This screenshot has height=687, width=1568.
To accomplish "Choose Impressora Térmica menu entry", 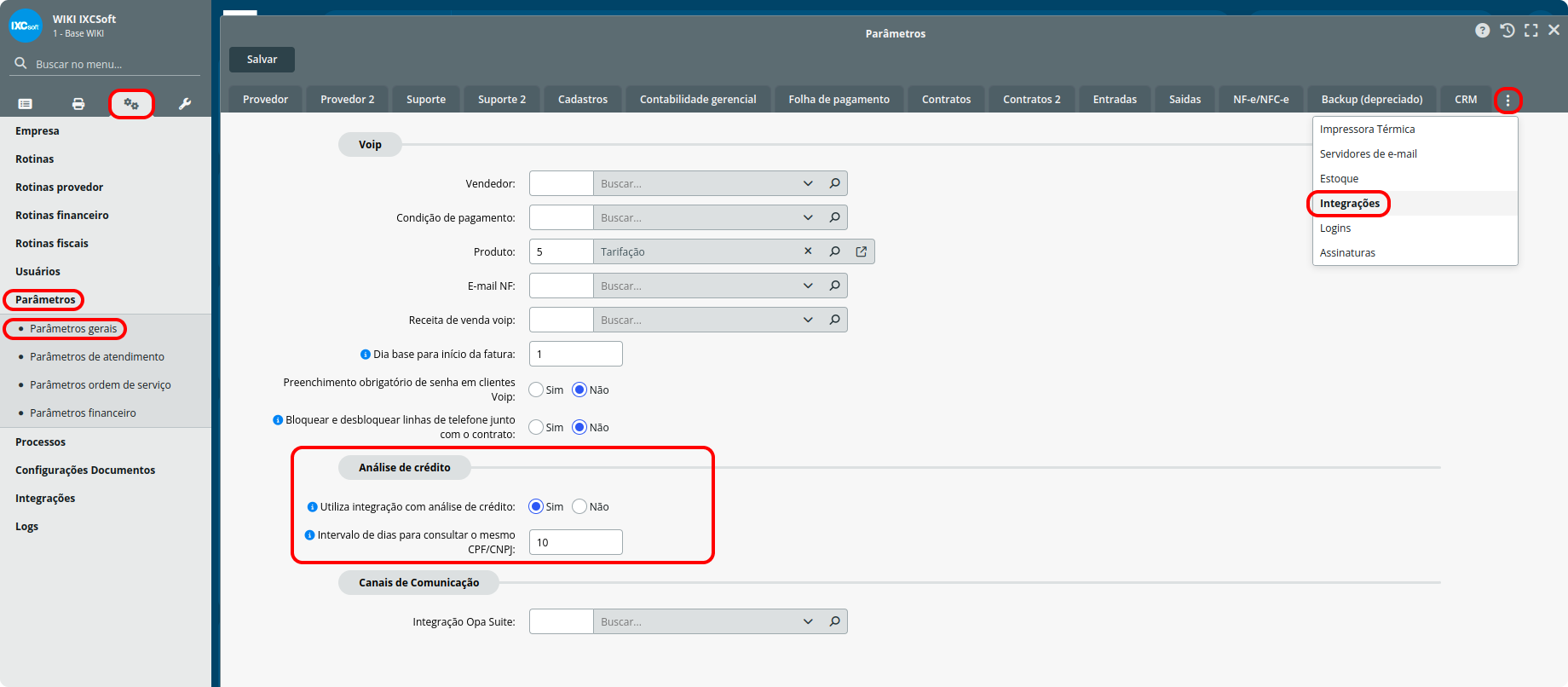I will [1367, 129].
